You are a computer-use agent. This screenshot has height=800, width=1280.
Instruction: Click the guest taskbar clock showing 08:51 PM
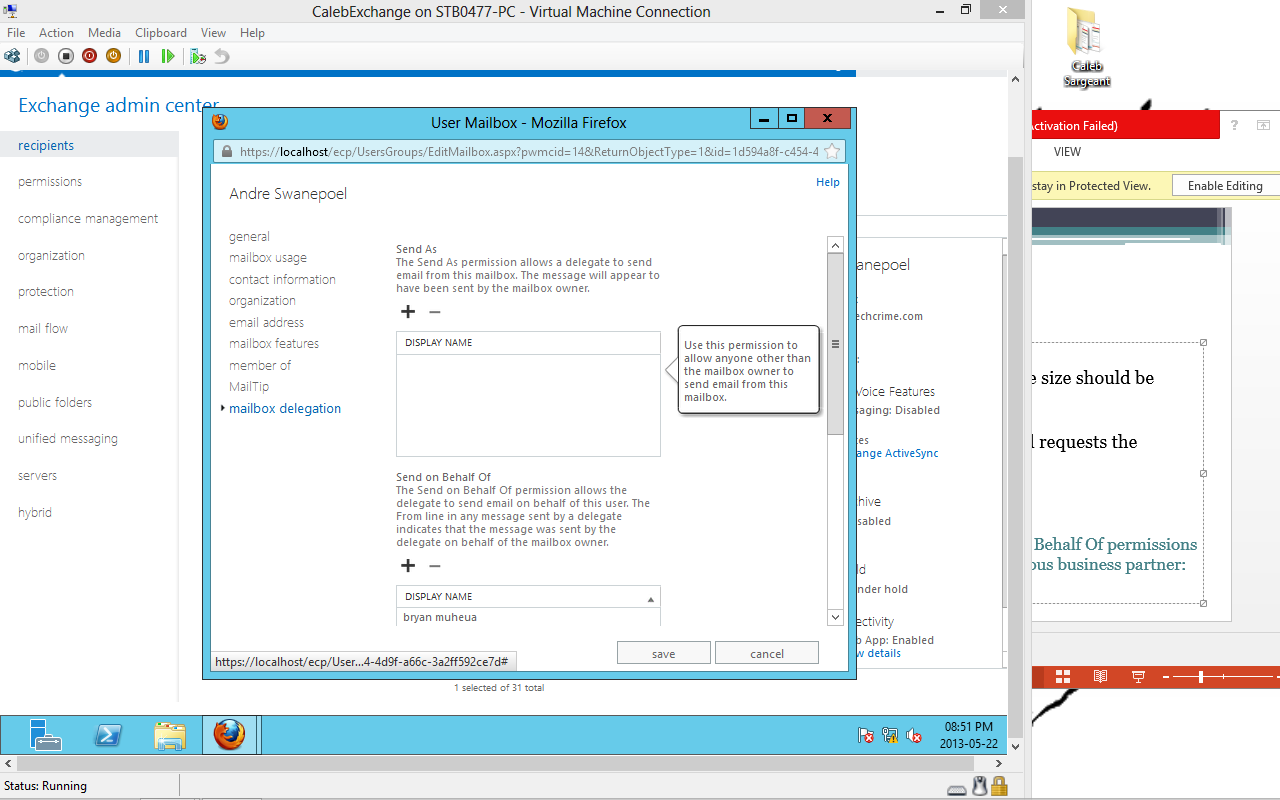(968, 735)
